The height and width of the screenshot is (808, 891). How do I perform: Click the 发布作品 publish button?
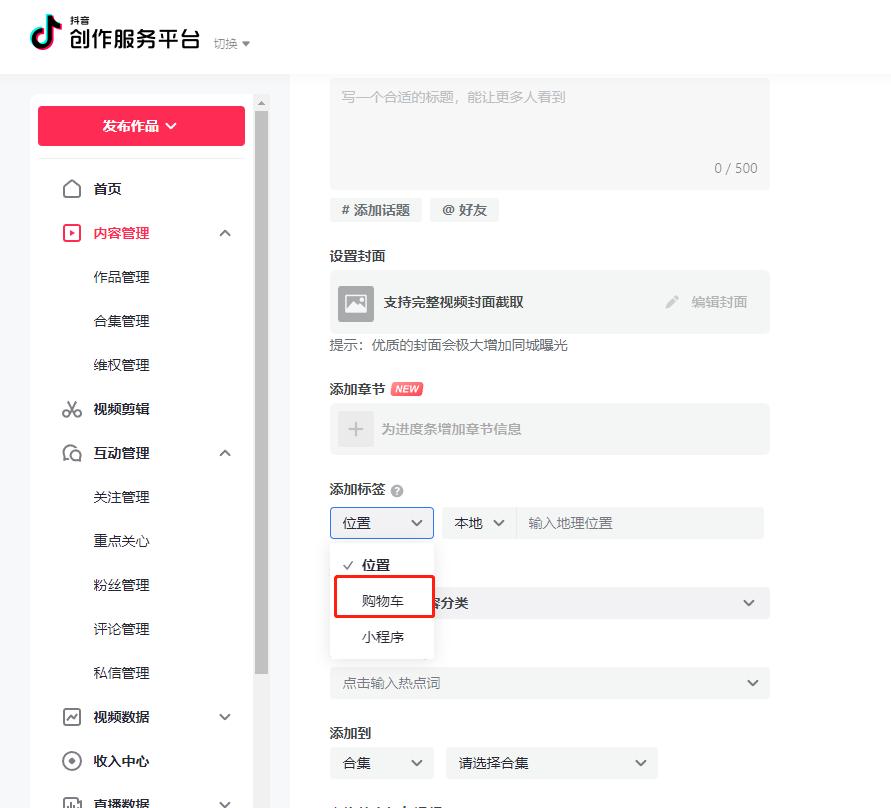[x=141, y=126]
